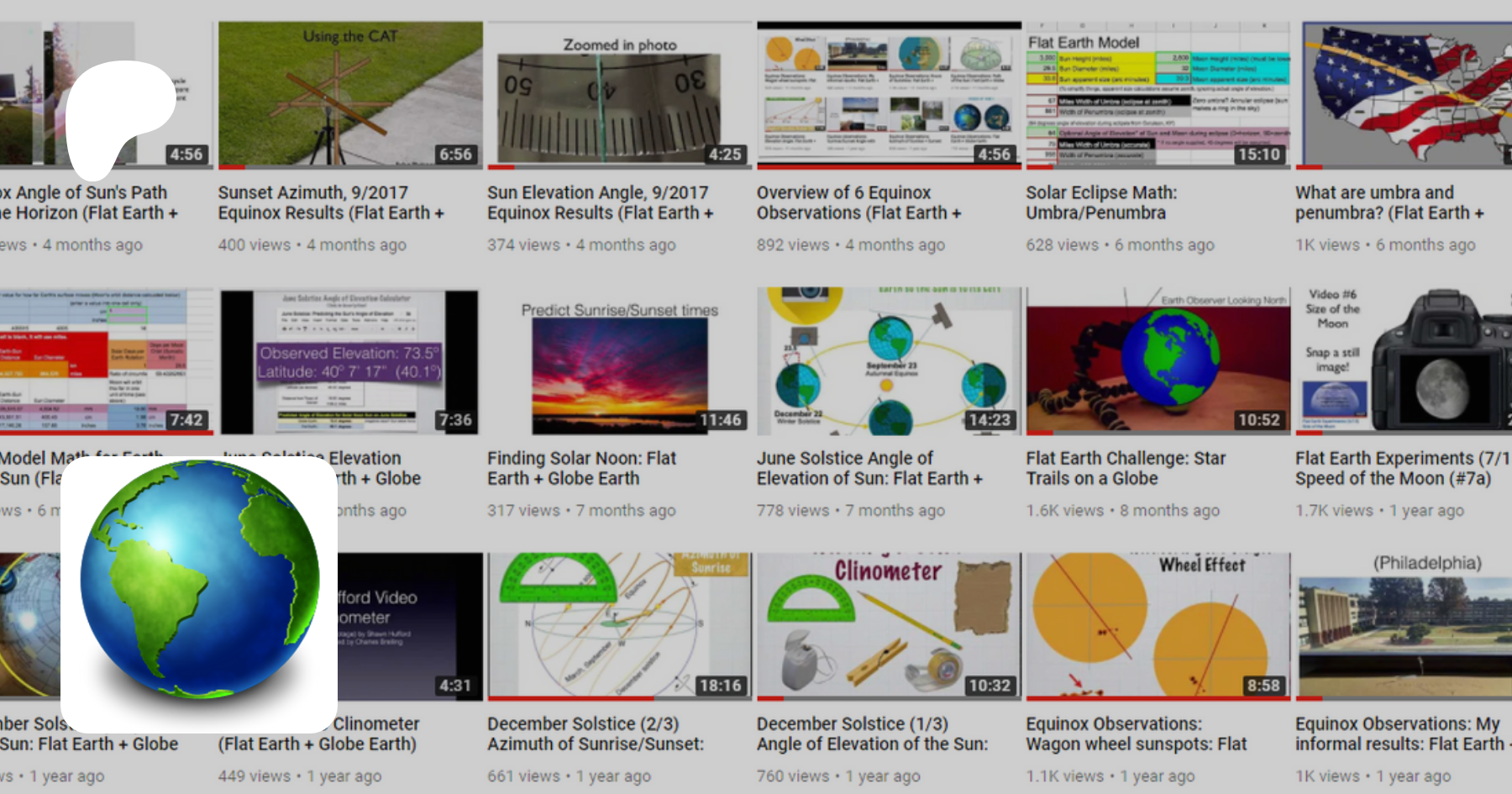Click the 'Zoomed in photo' video thumbnail
1512x794 pixels.
619,93
